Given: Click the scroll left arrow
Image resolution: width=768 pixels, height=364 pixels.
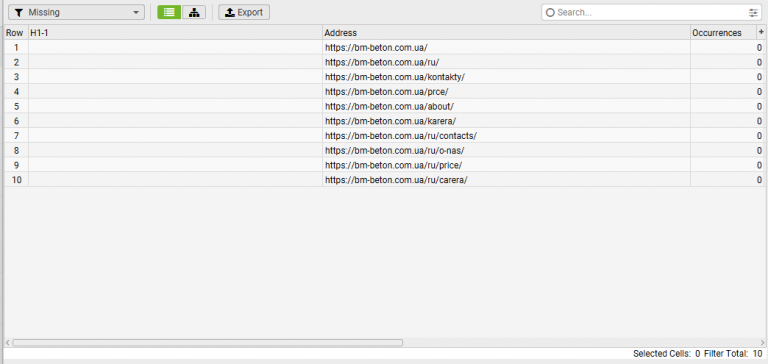Looking at the screenshot, I should [x=7, y=342].
